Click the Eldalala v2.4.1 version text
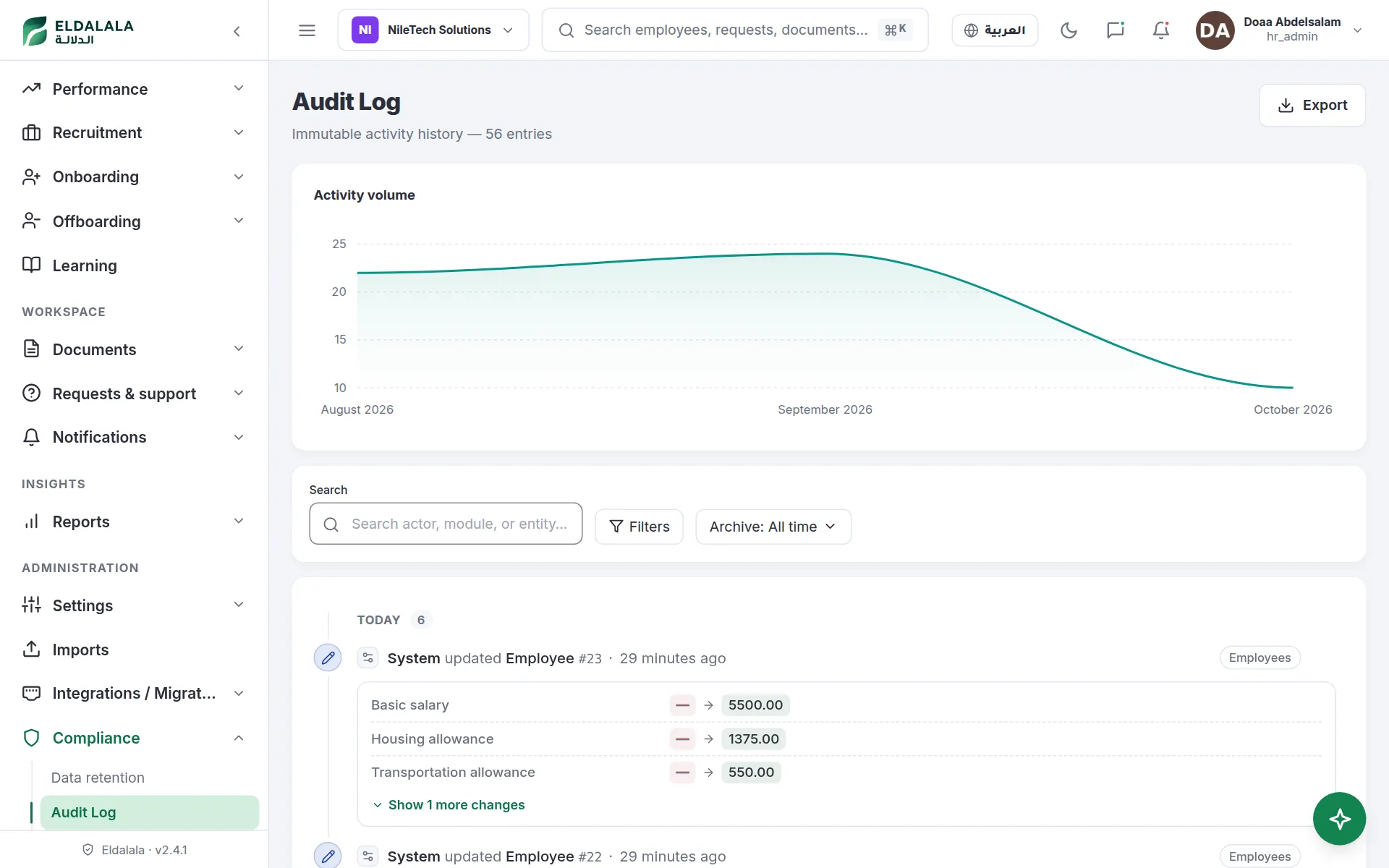Image resolution: width=1389 pixels, height=868 pixels. pos(144,850)
